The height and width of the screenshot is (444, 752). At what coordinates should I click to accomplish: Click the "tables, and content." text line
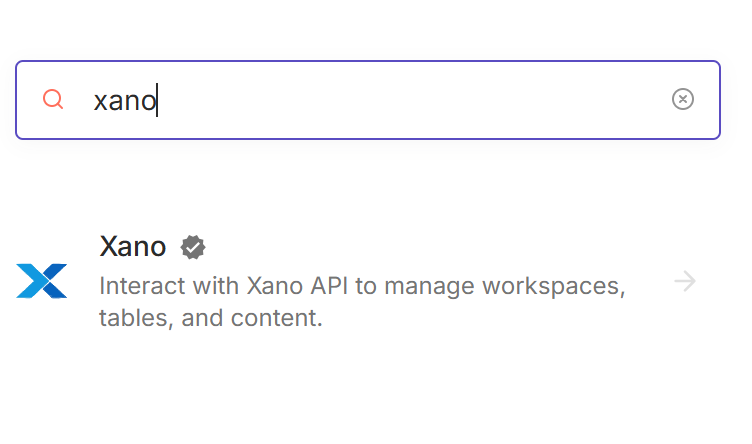coord(211,319)
